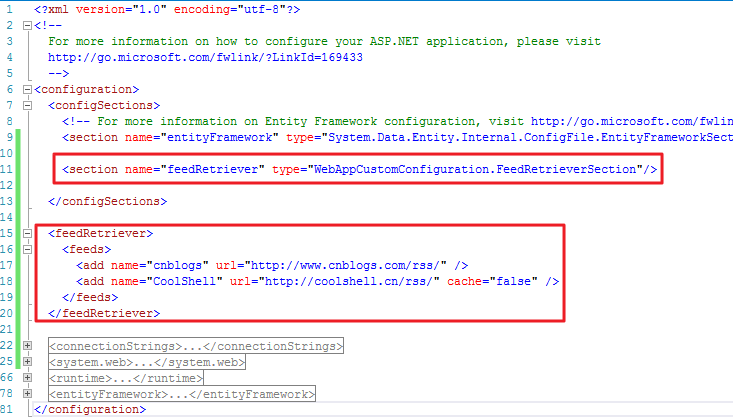Click the closing </feeds> tag

[x=90, y=297]
